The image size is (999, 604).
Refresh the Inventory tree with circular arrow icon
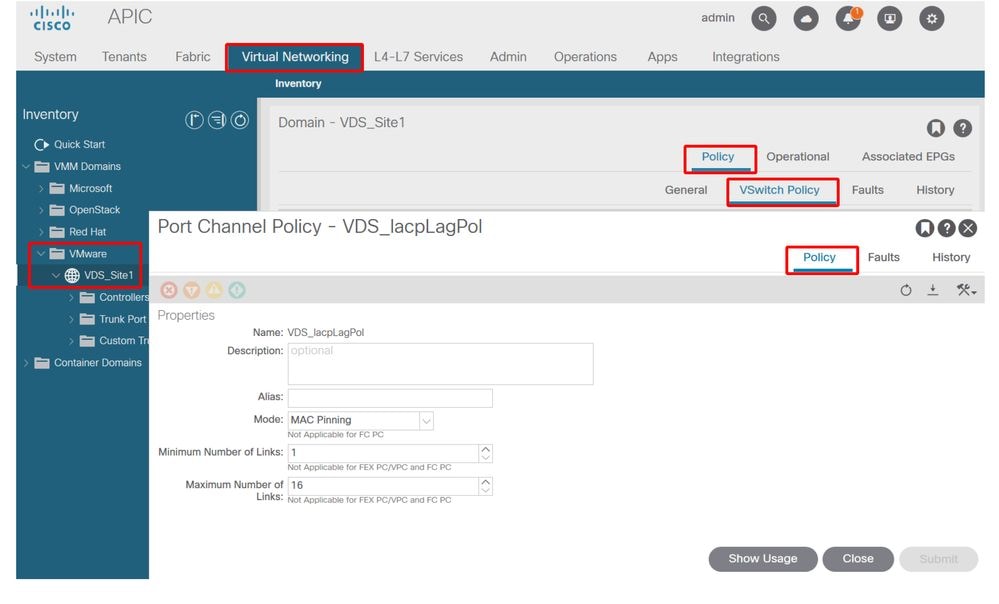click(240, 120)
